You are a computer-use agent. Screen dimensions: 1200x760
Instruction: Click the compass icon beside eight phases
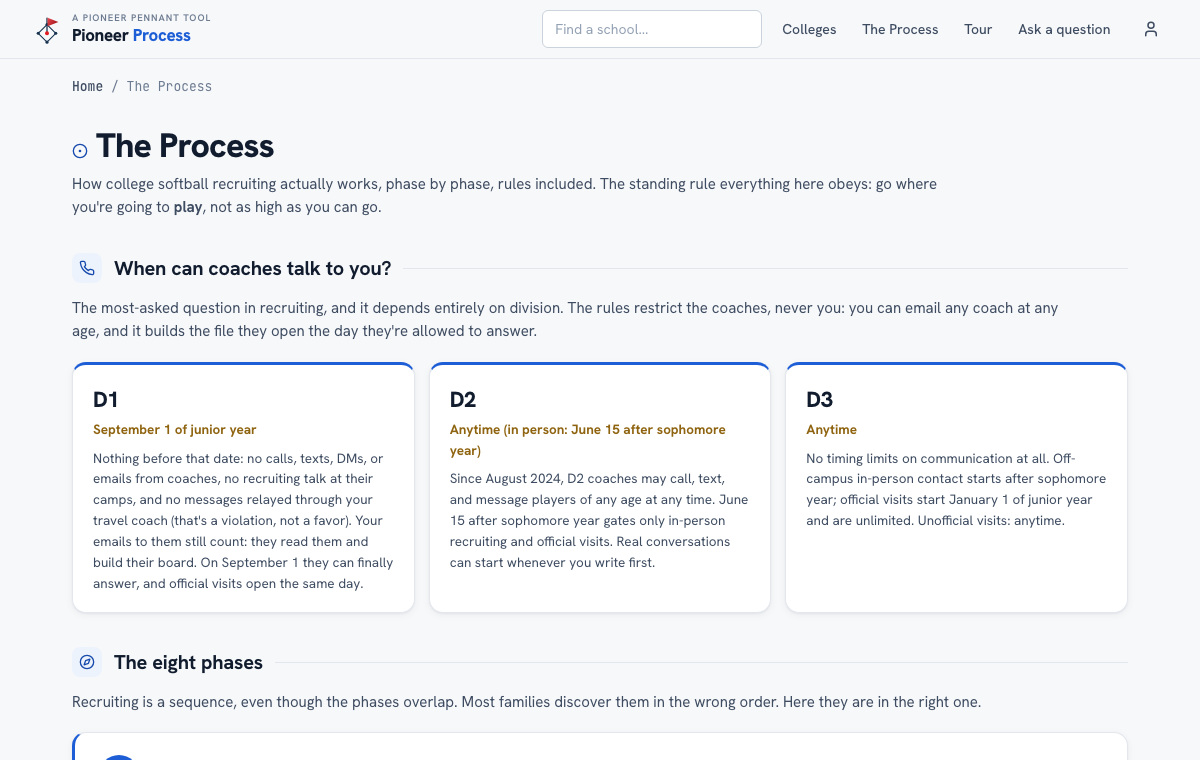(x=87, y=662)
